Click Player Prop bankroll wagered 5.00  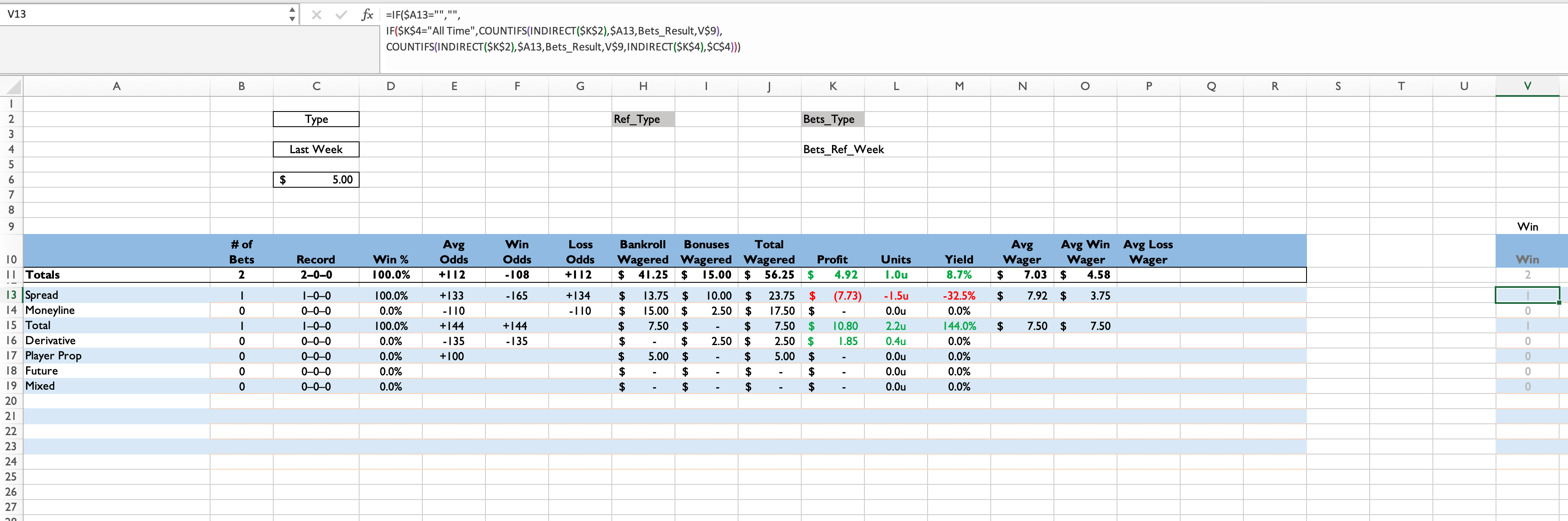(x=643, y=357)
